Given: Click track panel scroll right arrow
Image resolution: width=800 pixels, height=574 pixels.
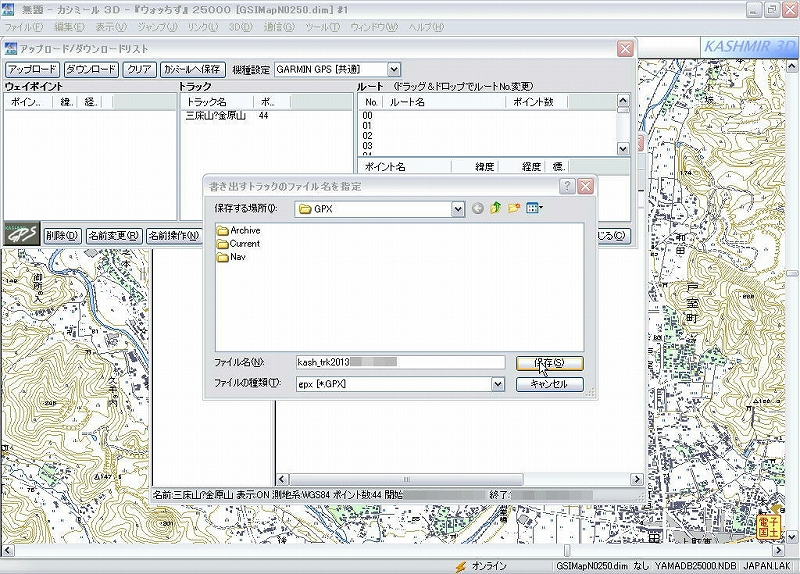Looking at the screenshot, I should coord(637,480).
